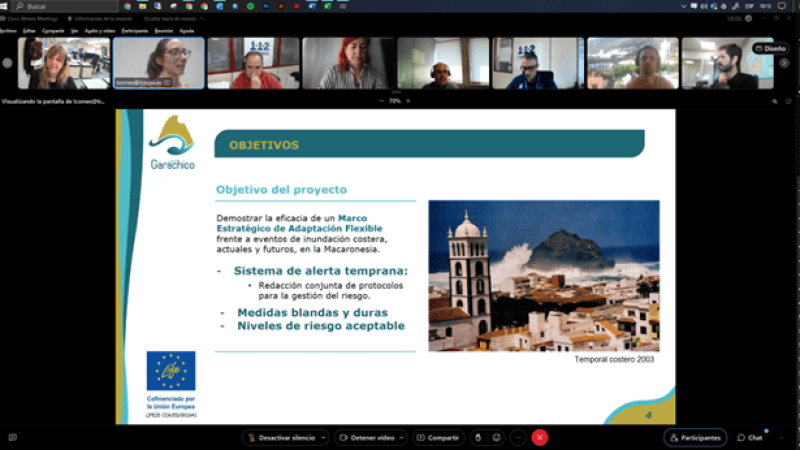800x450 pixels.
Task: Open the reactions smiley icon
Action: pos(496,438)
